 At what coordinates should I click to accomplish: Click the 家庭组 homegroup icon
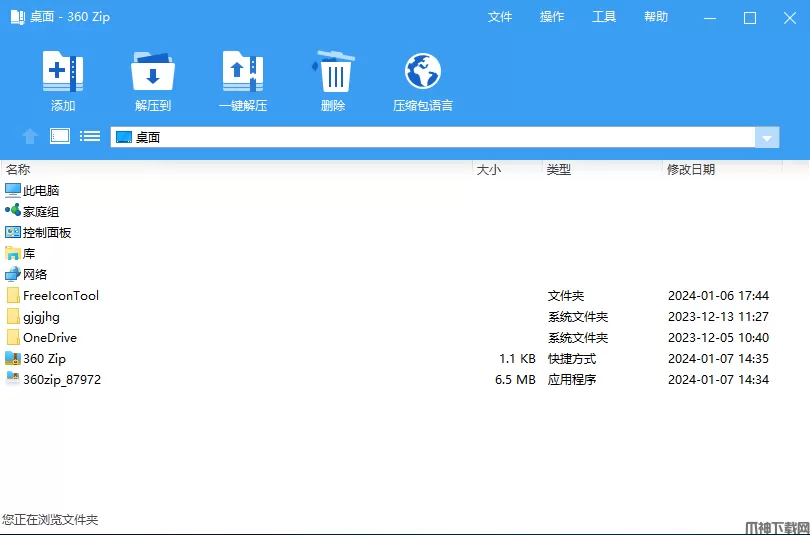[x=13, y=211]
